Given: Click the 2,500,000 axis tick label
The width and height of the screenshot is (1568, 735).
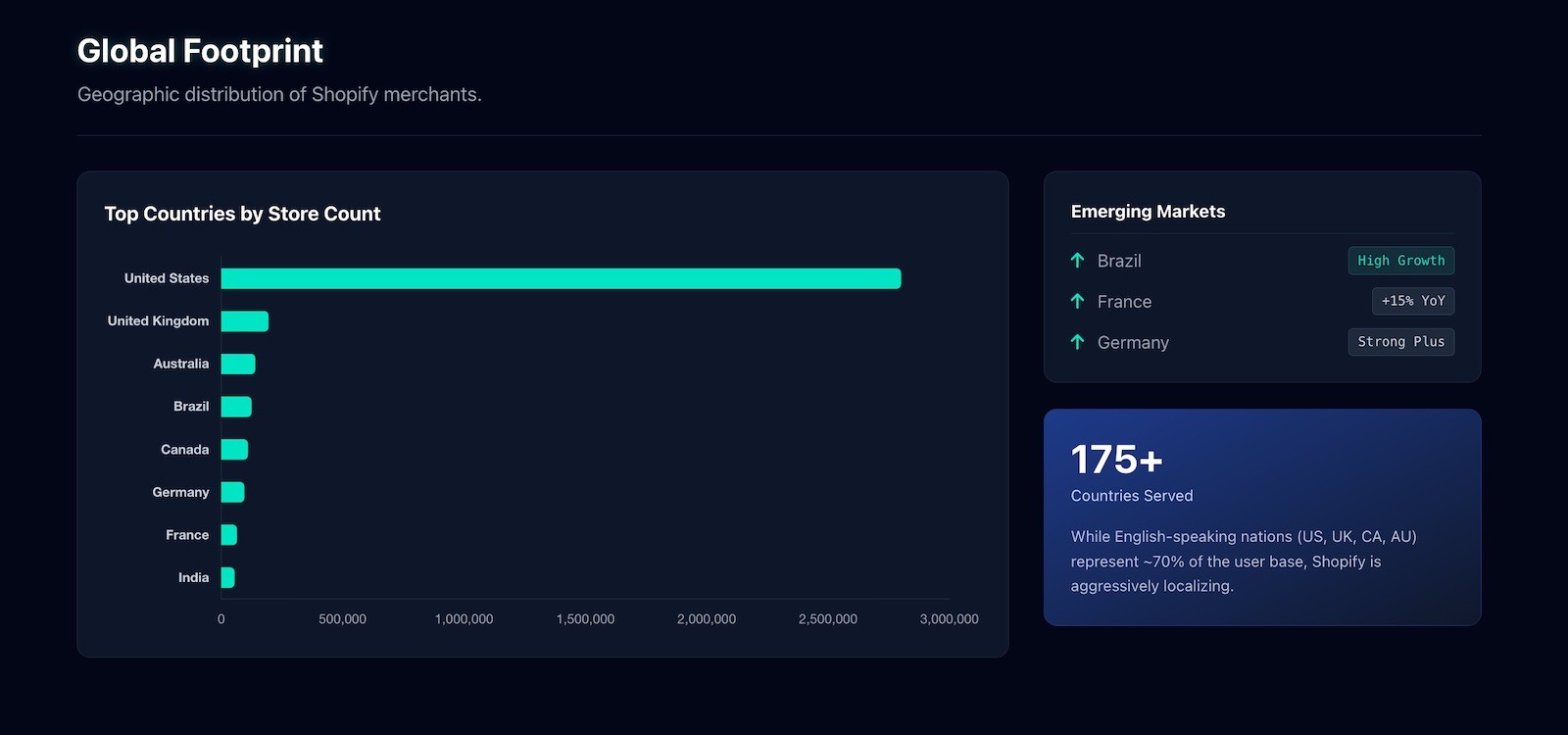Looking at the screenshot, I should [x=828, y=619].
